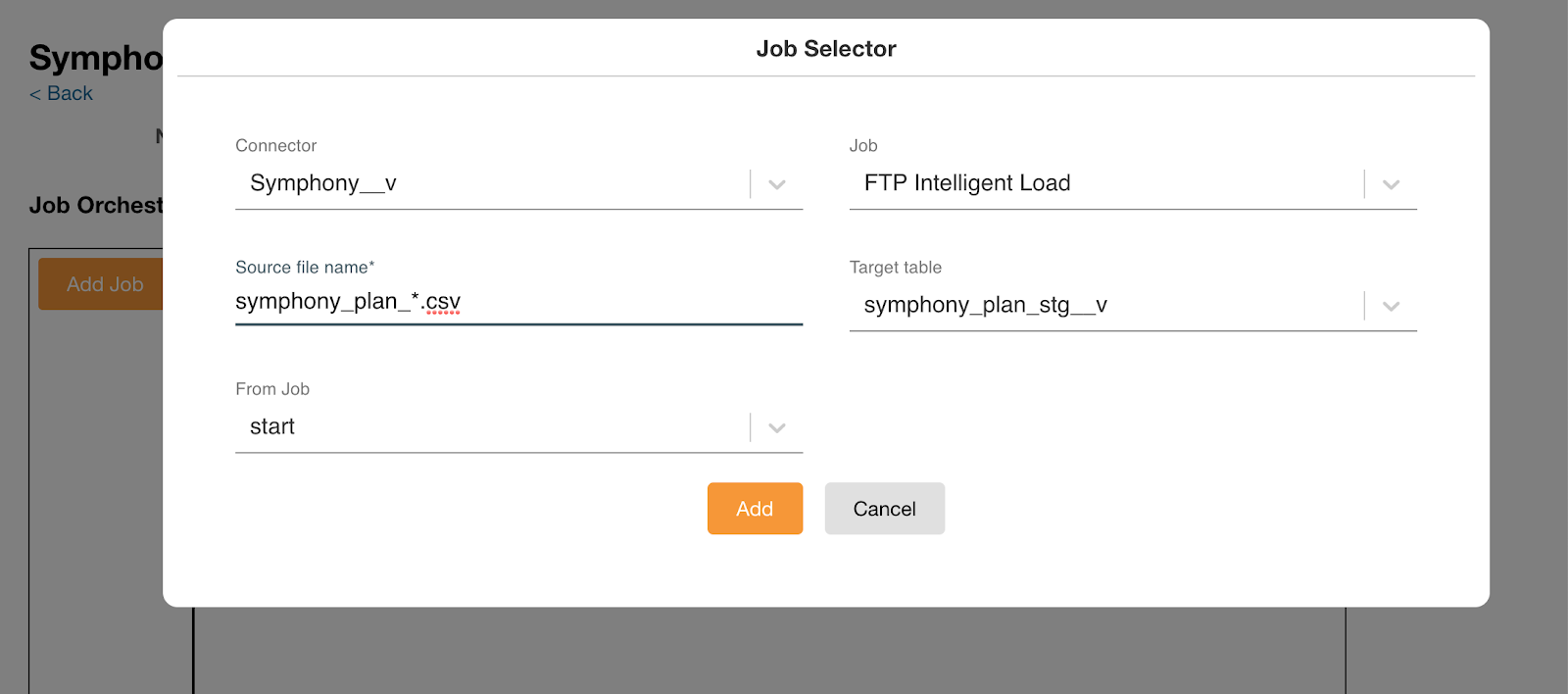The image size is (1568, 694).
Task: Click the Job Selector dialog title
Action: 826,49
